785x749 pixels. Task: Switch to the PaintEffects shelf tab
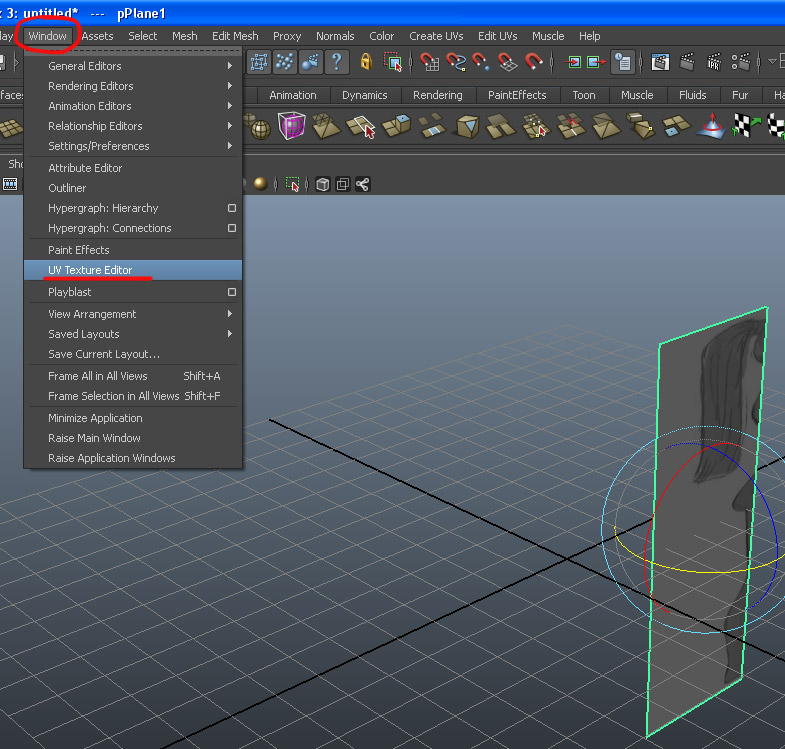tap(517, 95)
